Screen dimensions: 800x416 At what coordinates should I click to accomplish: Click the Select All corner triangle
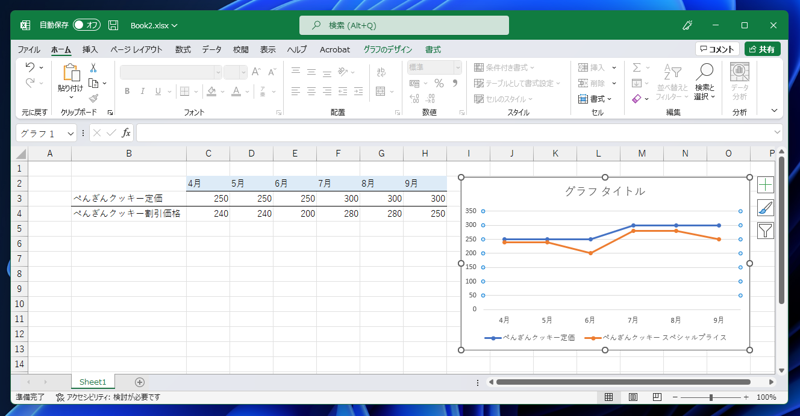(x=20, y=154)
